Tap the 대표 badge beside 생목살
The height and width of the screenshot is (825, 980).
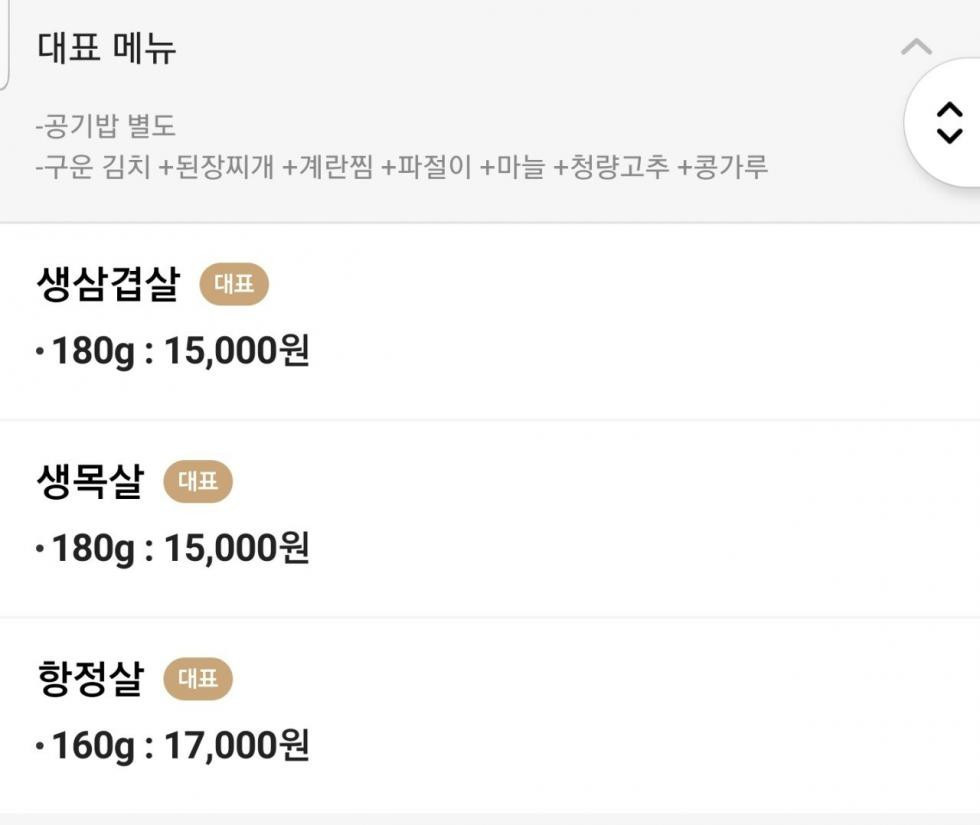[198, 482]
